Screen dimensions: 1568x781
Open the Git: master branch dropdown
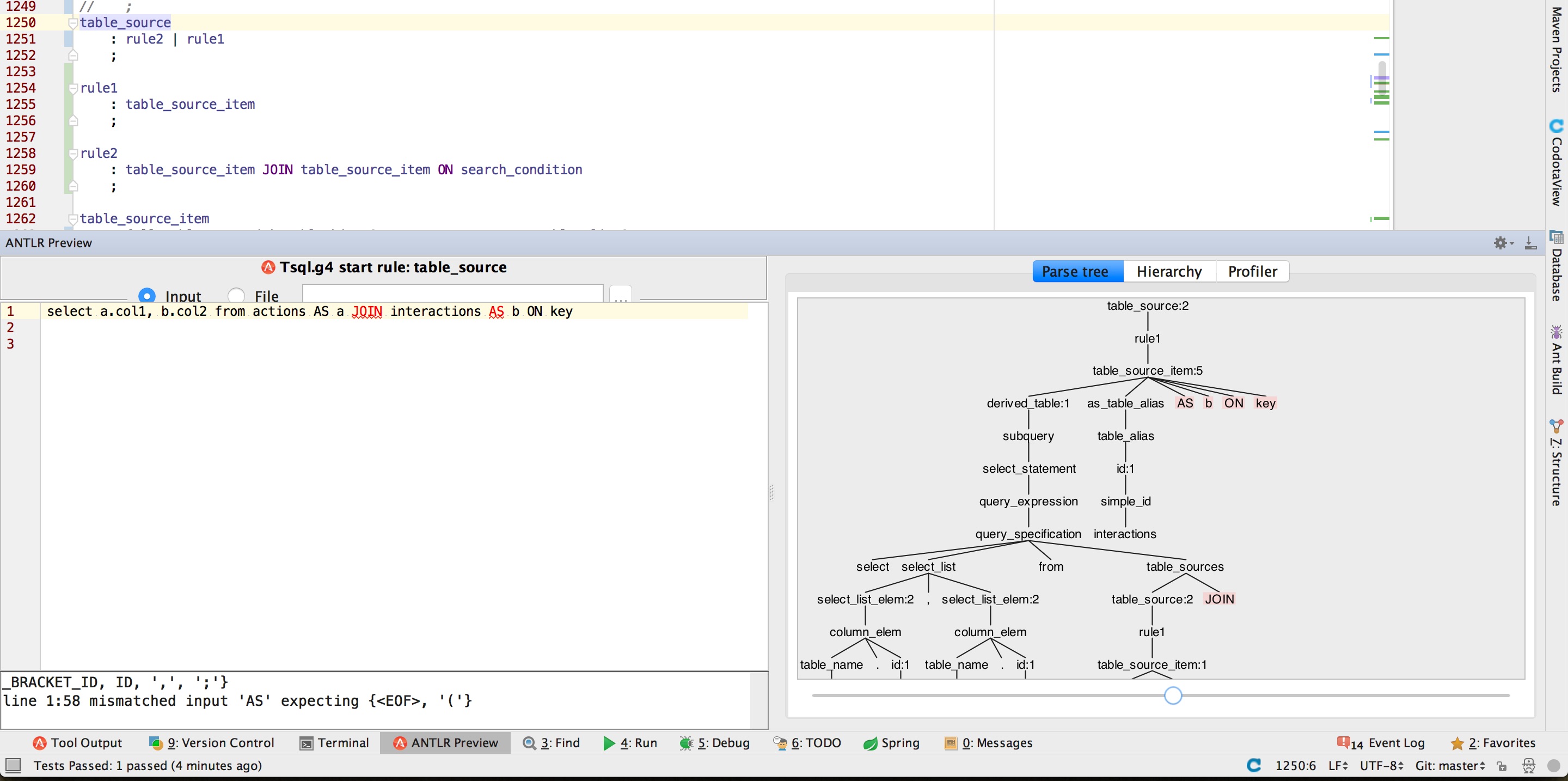tap(1450, 766)
